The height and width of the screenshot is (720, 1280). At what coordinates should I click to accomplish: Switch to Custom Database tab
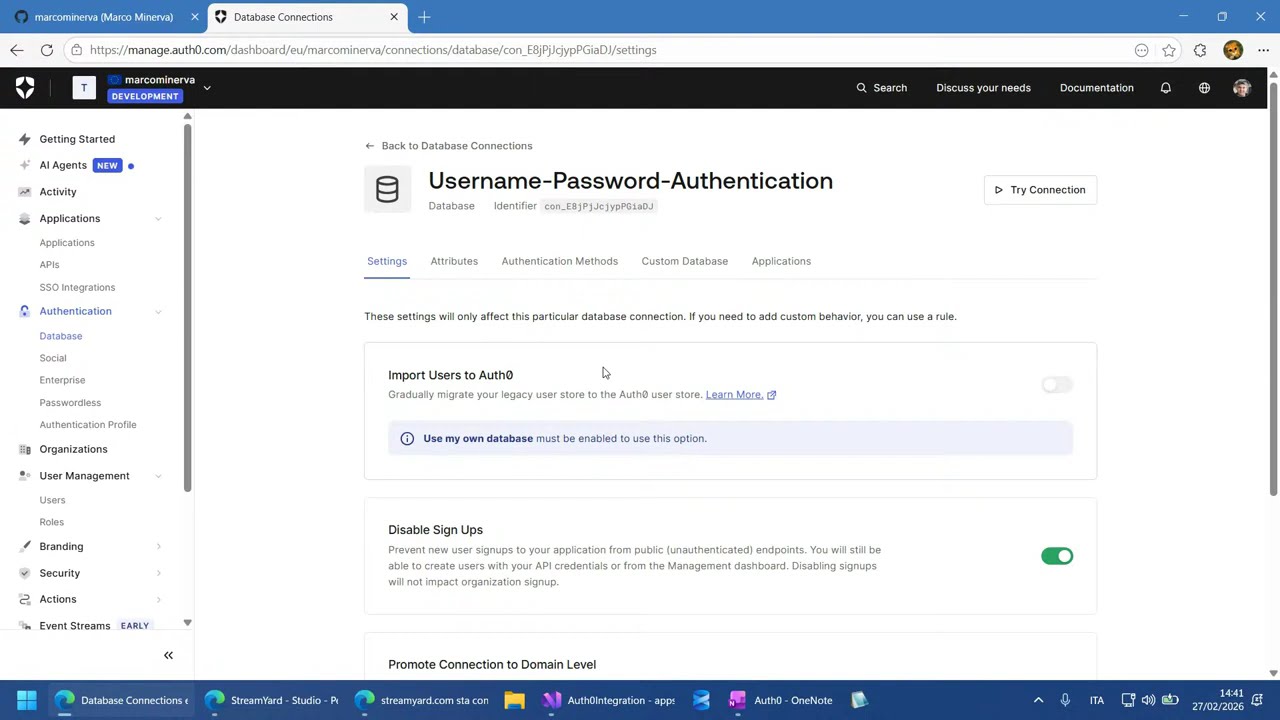coord(685,261)
